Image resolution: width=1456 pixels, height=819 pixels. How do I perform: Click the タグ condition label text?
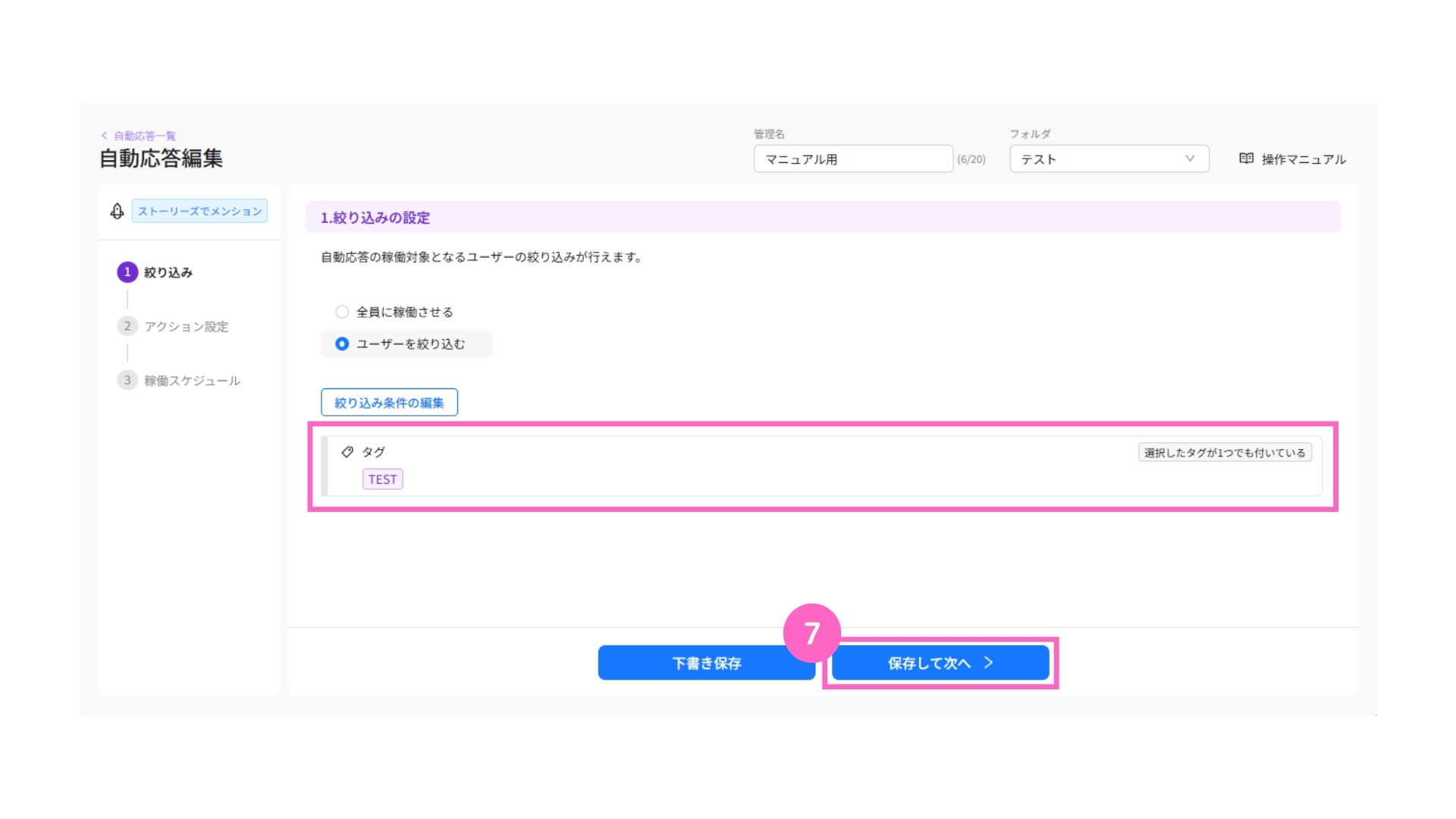(373, 452)
